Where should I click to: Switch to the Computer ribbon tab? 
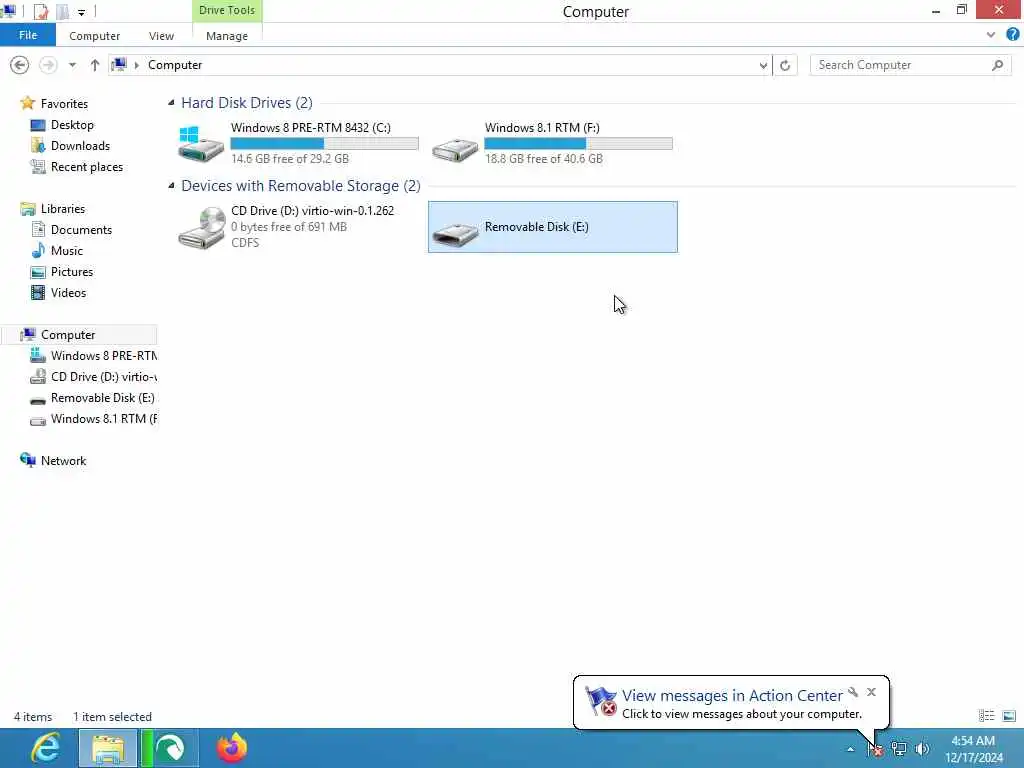[95, 36]
